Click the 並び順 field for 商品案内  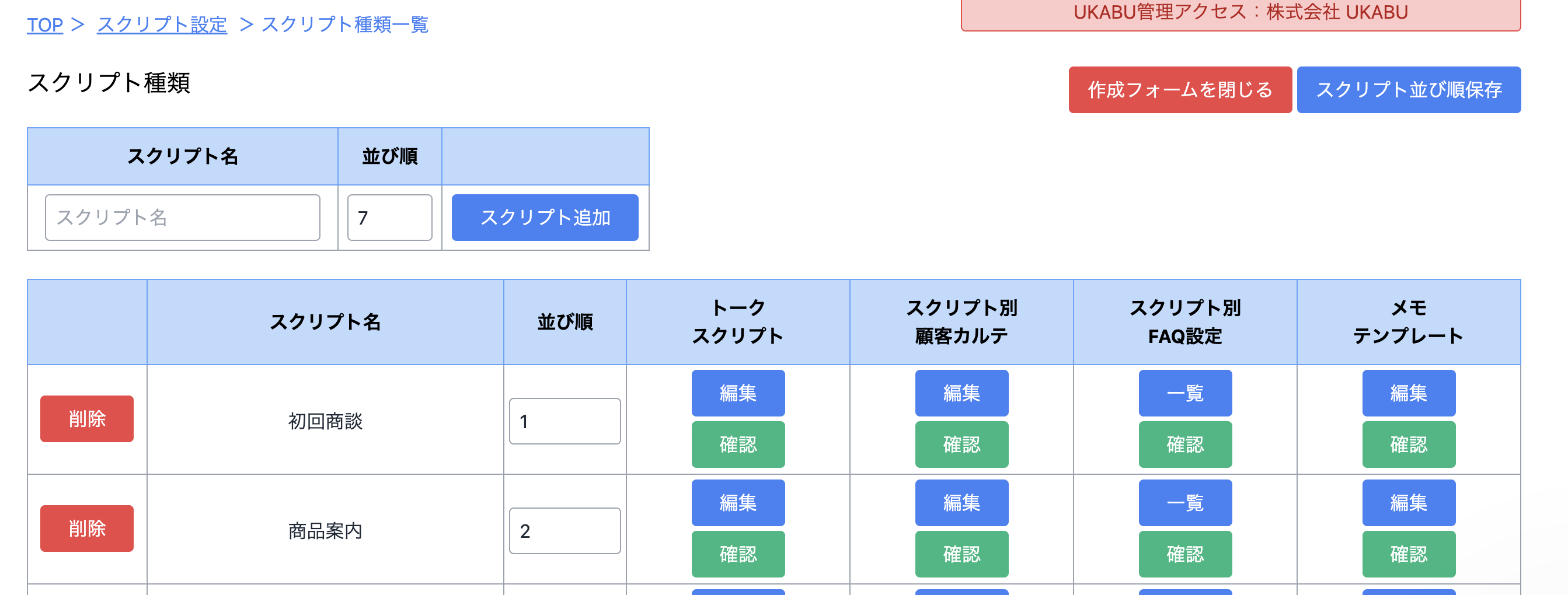click(x=565, y=530)
